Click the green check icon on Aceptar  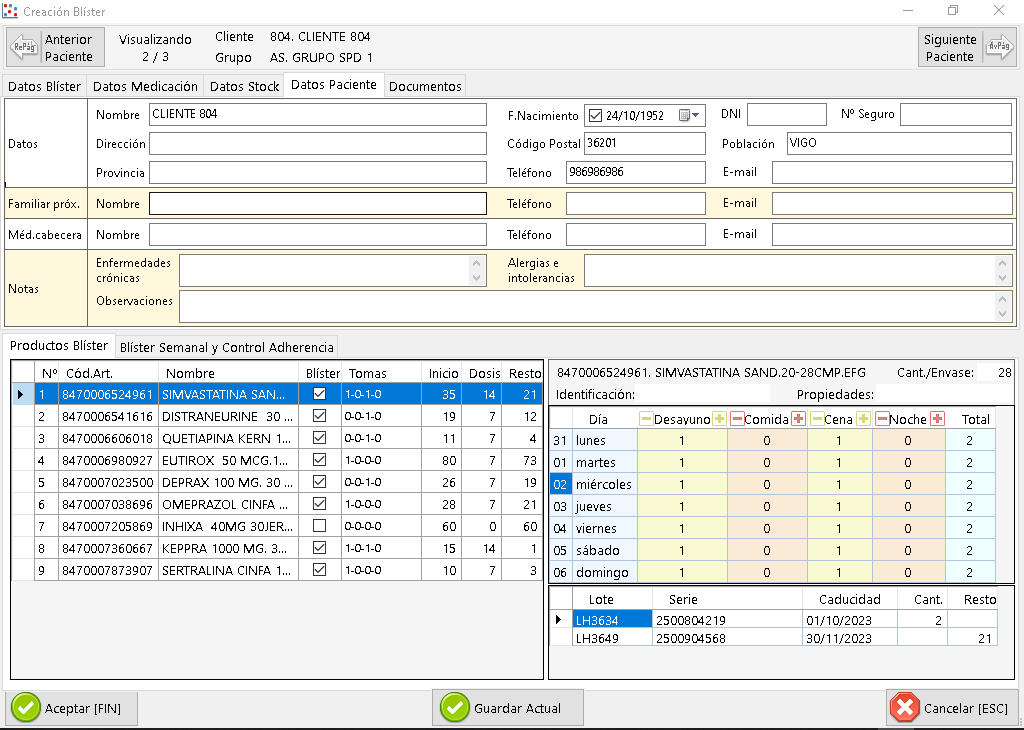(26, 708)
